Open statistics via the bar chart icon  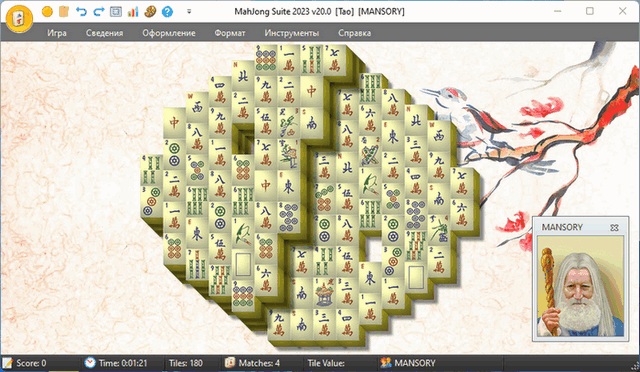click(133, 11)
